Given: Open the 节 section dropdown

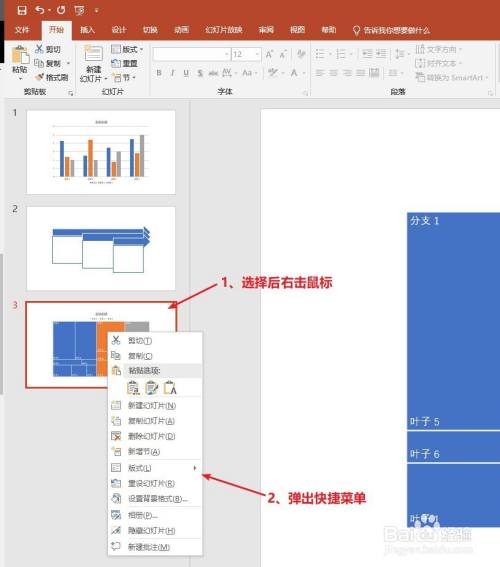Looking at the screenshot, I should [124, 77].
